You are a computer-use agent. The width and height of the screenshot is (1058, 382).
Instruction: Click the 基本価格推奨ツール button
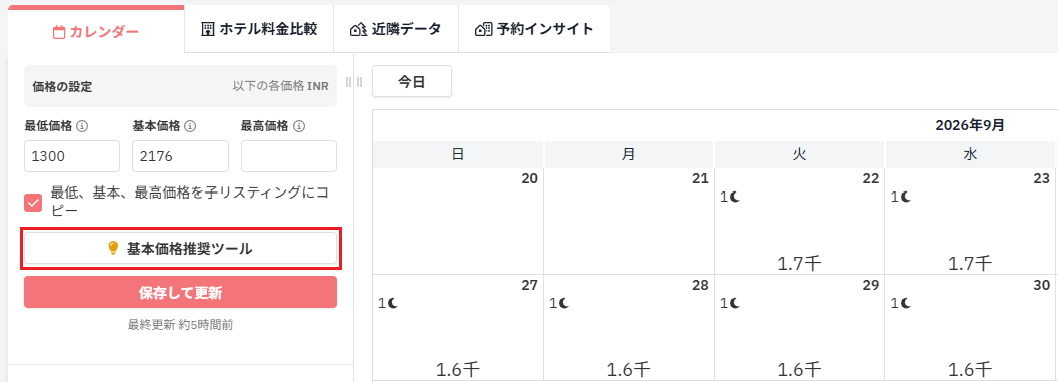pos(180,249)
